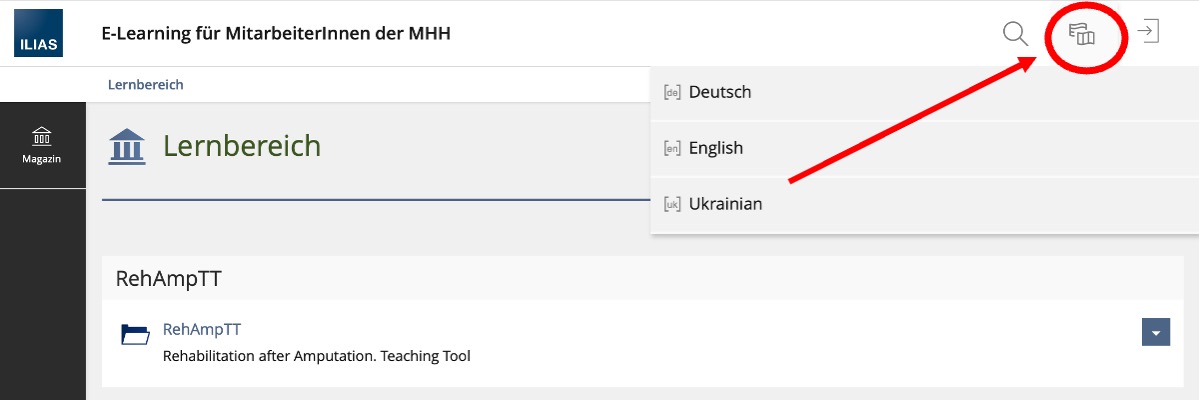Click the login arrow icon

tap(1148, 31)
